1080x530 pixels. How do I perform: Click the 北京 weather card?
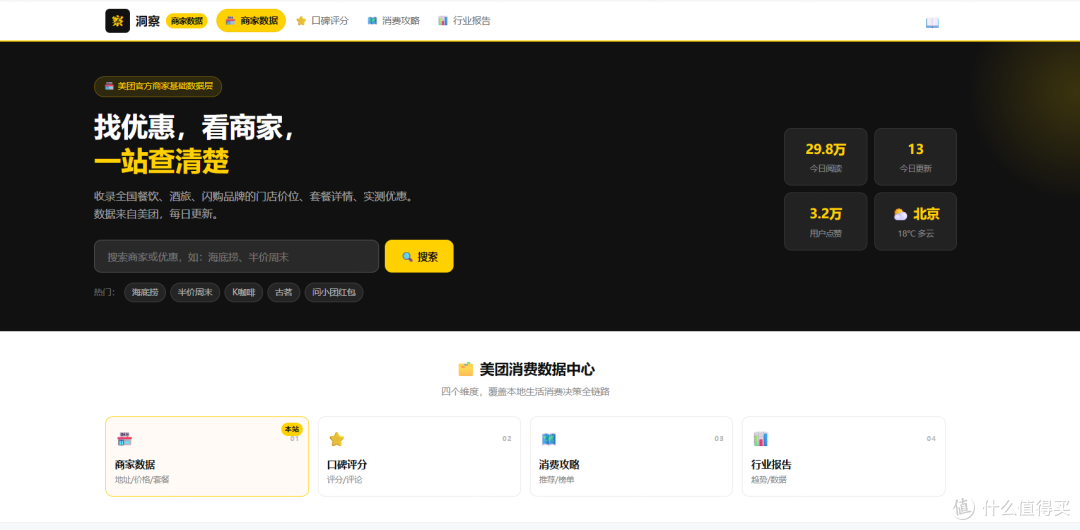click(x=915, y=221)
